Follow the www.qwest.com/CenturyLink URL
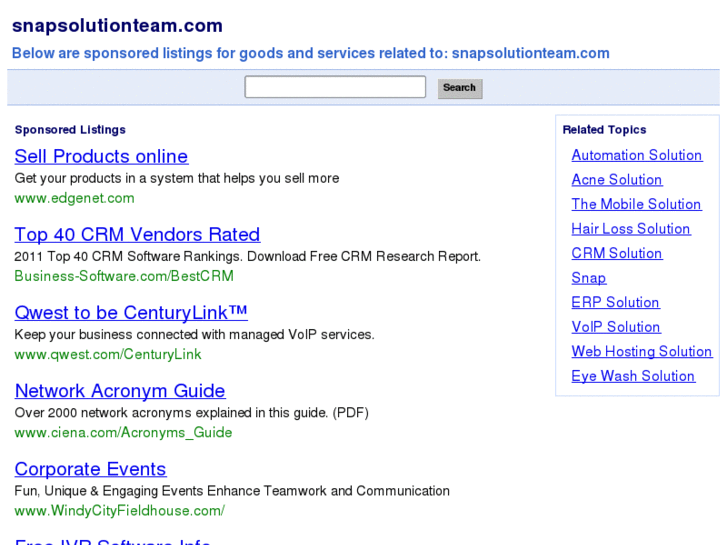This screenshot has width=727, height=545. [x=108, y=354]
